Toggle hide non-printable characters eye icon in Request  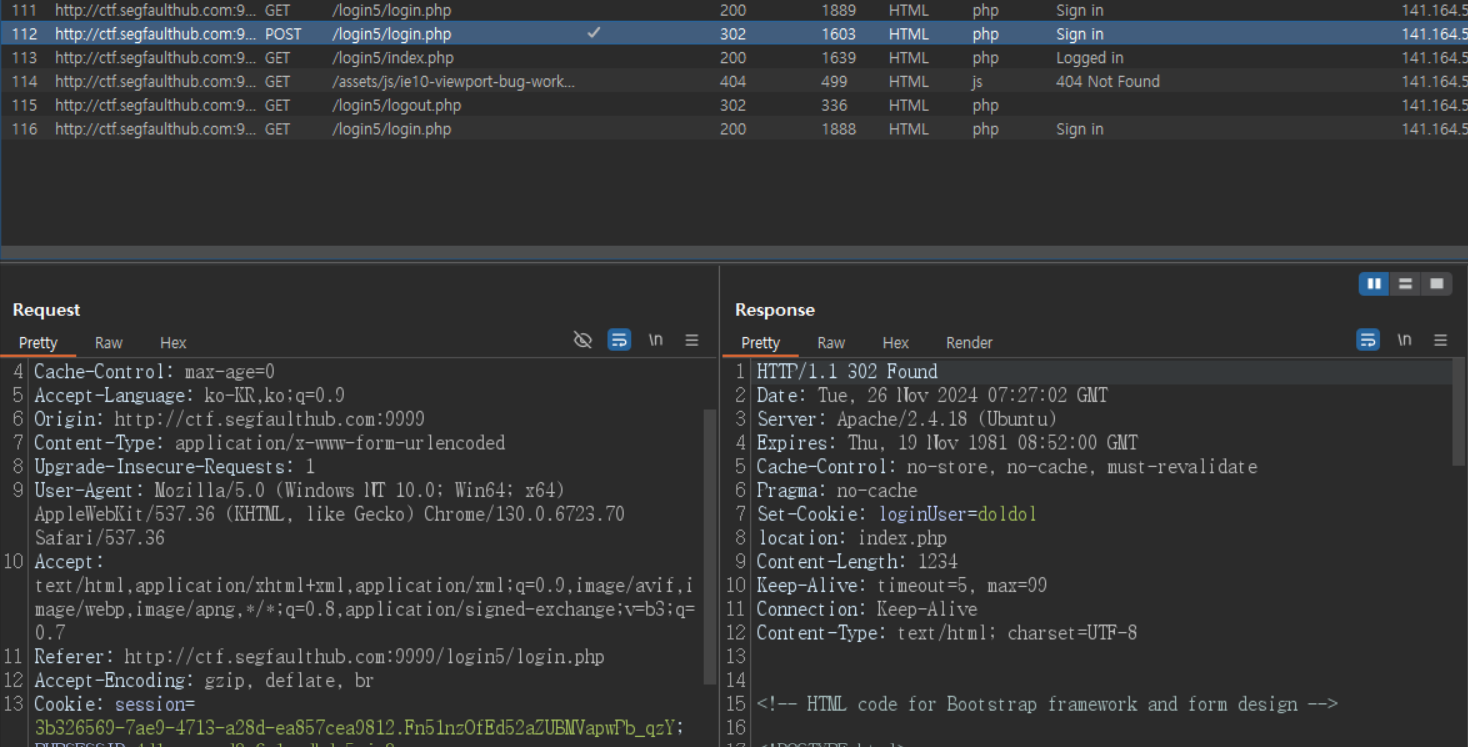(x=582, y=340)
